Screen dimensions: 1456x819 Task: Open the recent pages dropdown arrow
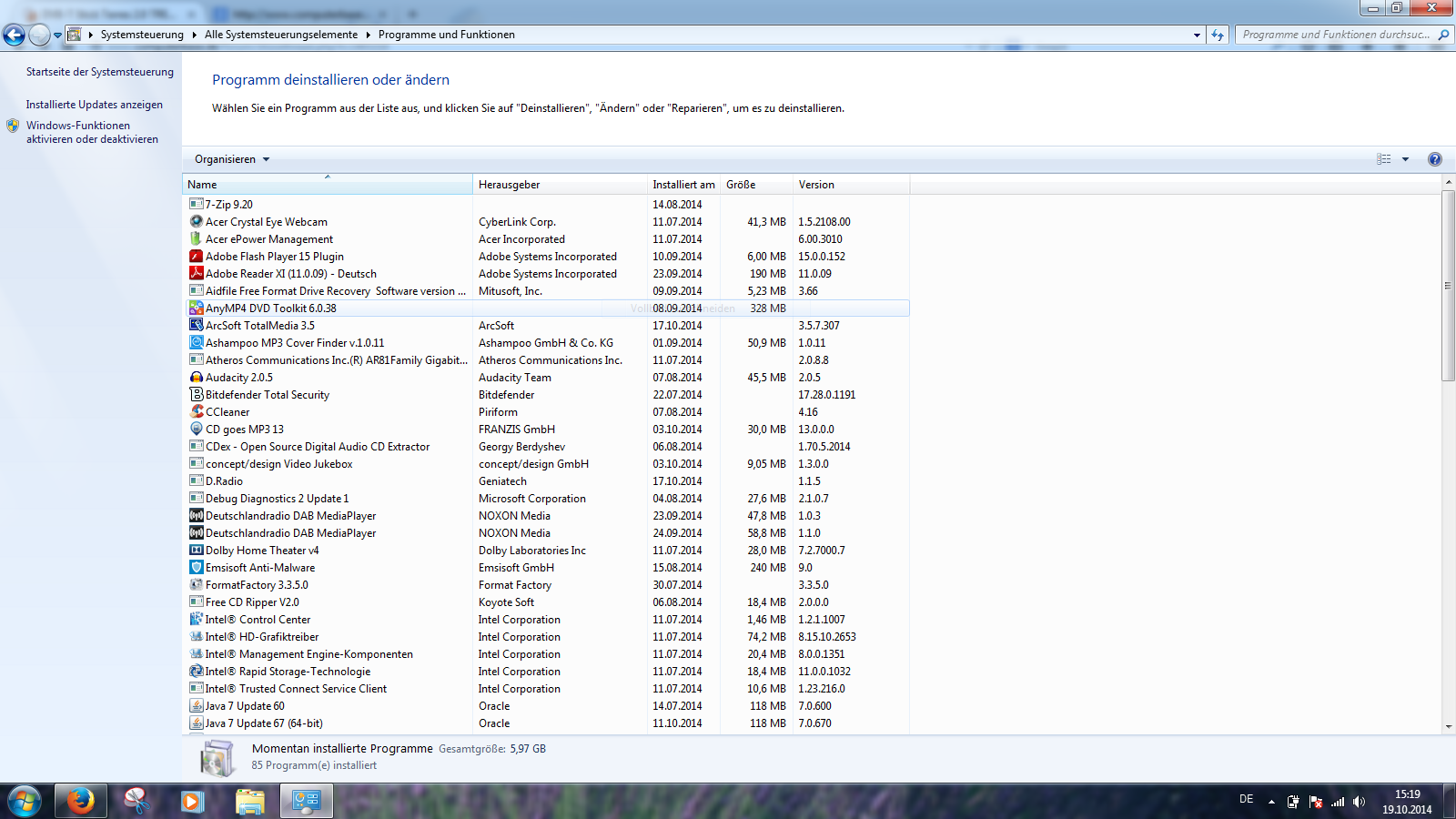pyautogui.click(x=57, y=35)
